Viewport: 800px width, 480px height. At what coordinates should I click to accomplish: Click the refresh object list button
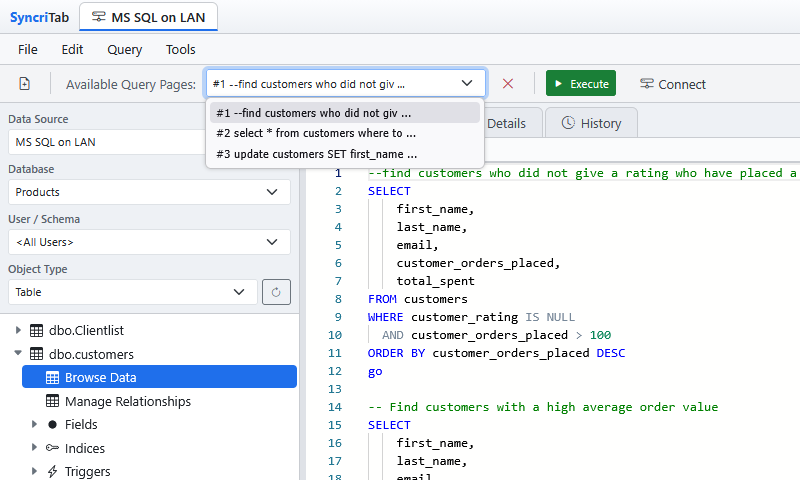276,292
